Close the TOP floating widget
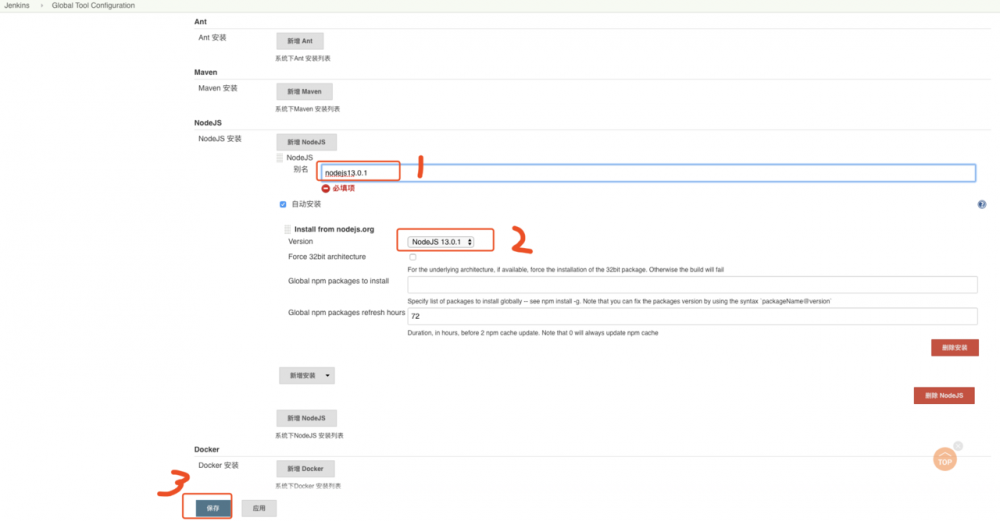Viewport: 1000px width, 521px height. [x=958, y=446]
